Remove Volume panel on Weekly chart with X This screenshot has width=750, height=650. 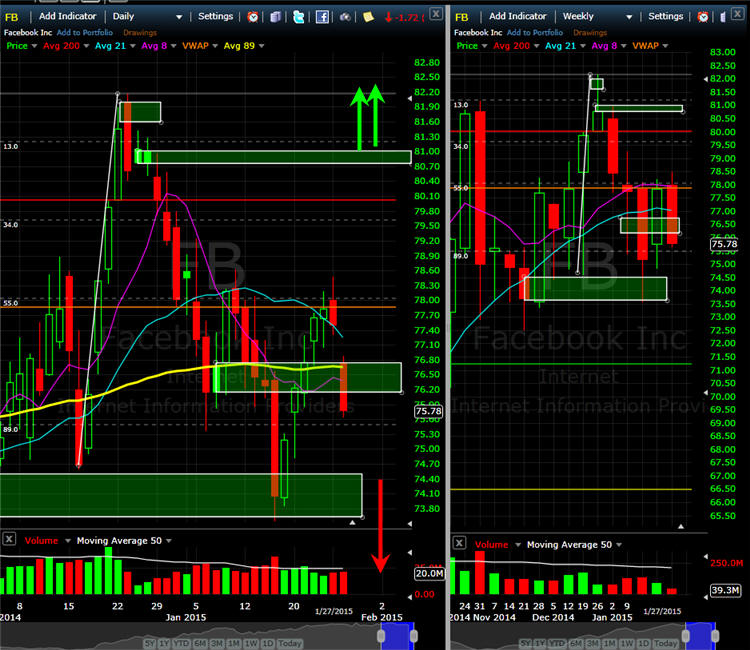[459, 543]
